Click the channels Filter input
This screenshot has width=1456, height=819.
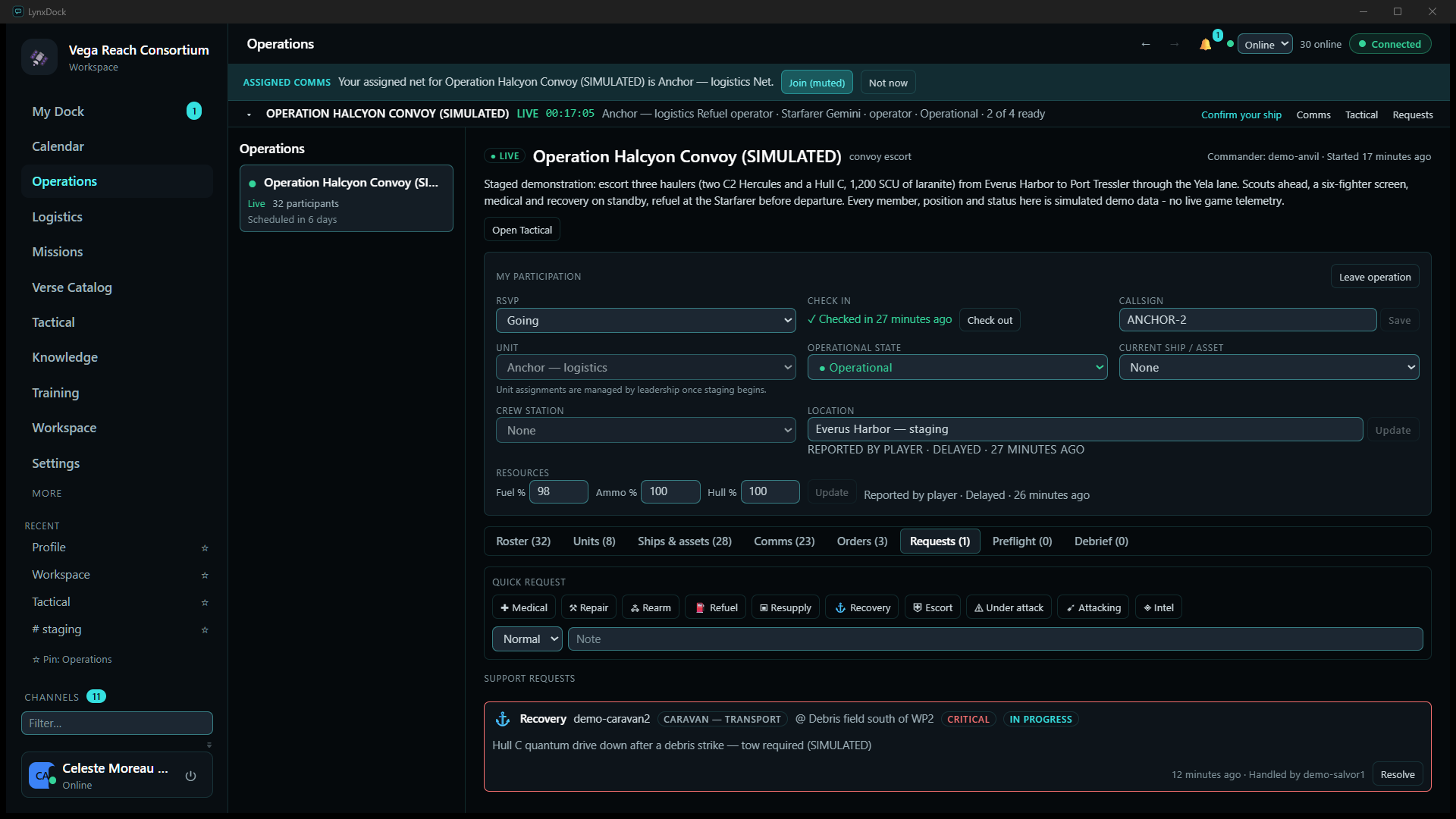(117, 723)
